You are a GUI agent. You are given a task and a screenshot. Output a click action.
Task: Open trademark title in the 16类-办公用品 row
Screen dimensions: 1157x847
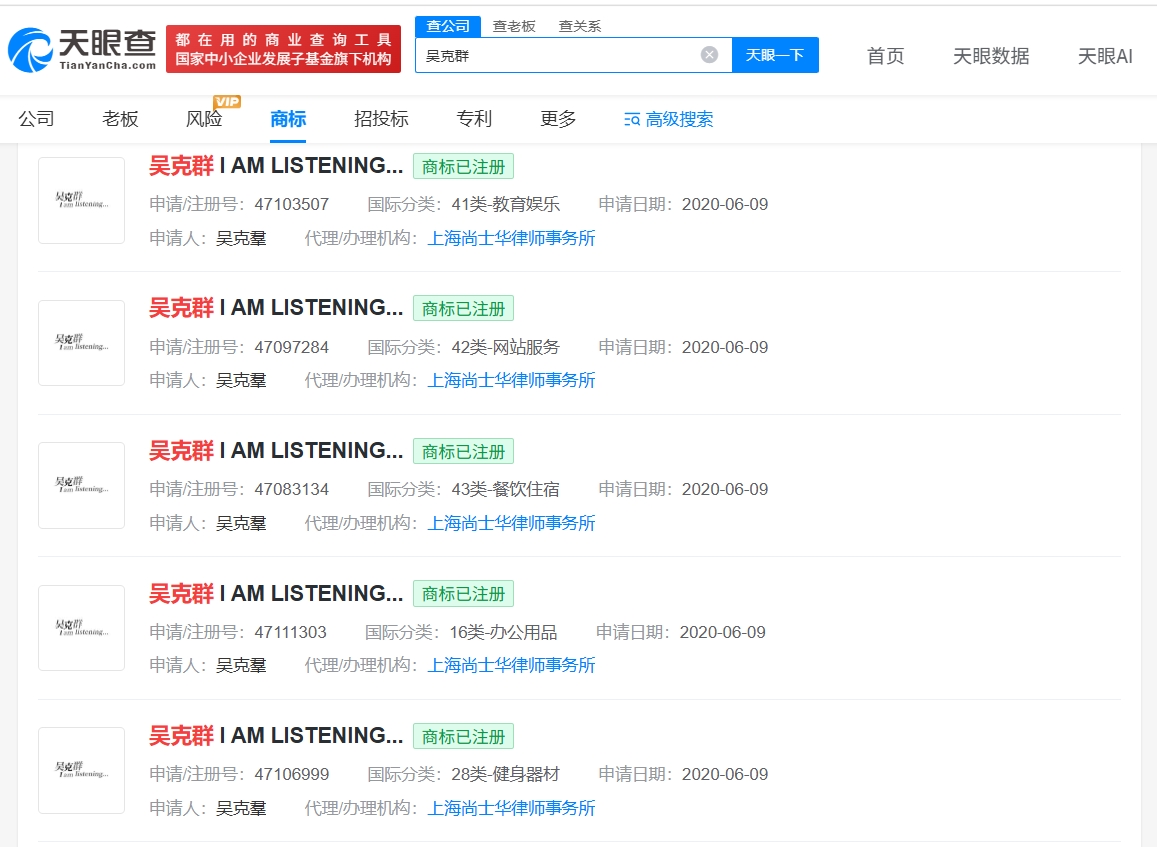[x=276, y=593]
